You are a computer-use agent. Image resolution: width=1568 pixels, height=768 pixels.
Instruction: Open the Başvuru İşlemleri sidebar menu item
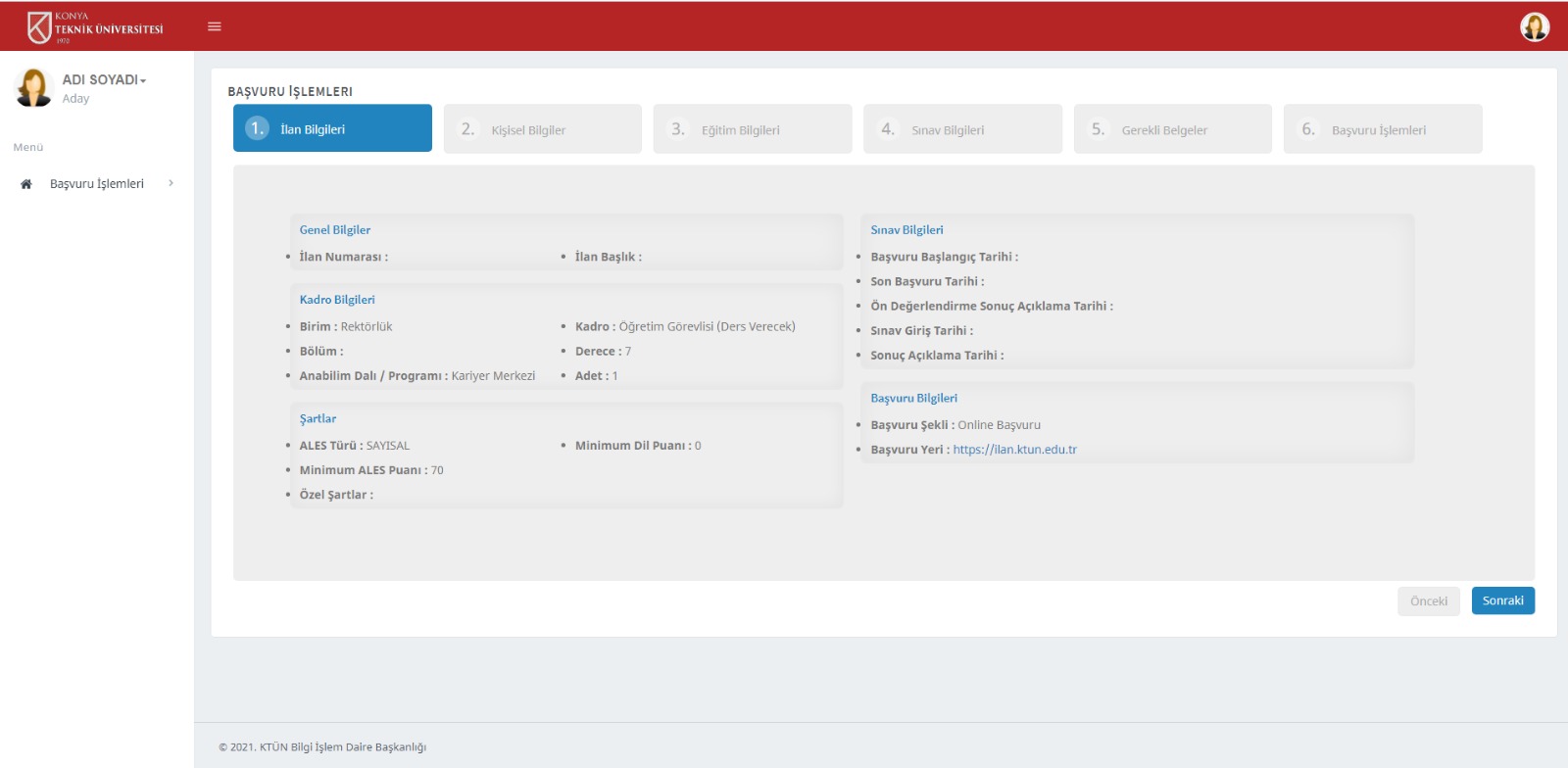point(96,184)
